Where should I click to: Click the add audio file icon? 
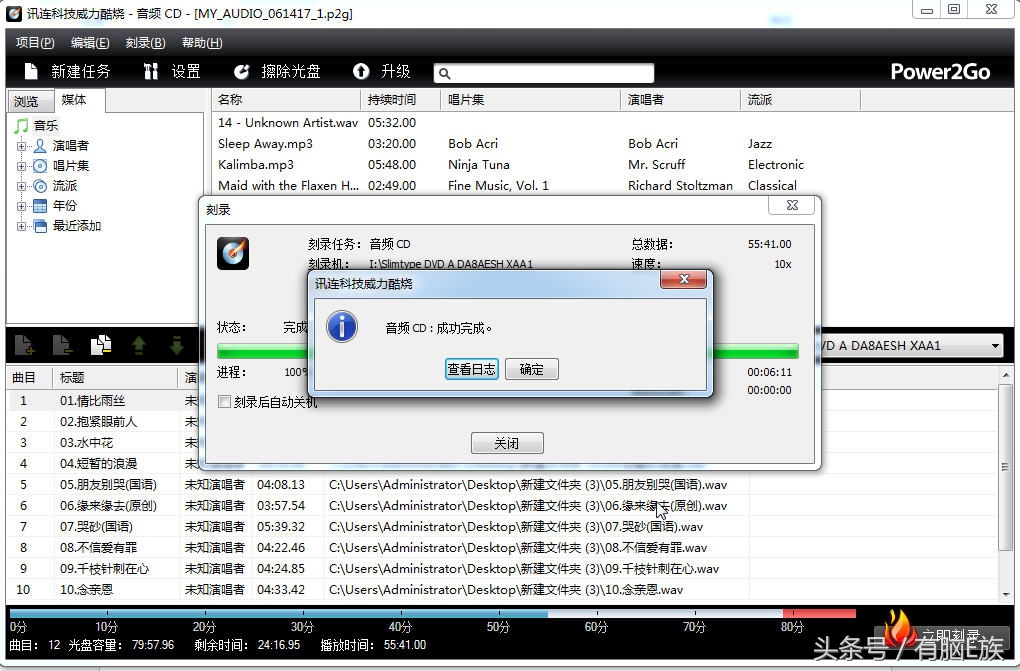(x=24, y=344)
